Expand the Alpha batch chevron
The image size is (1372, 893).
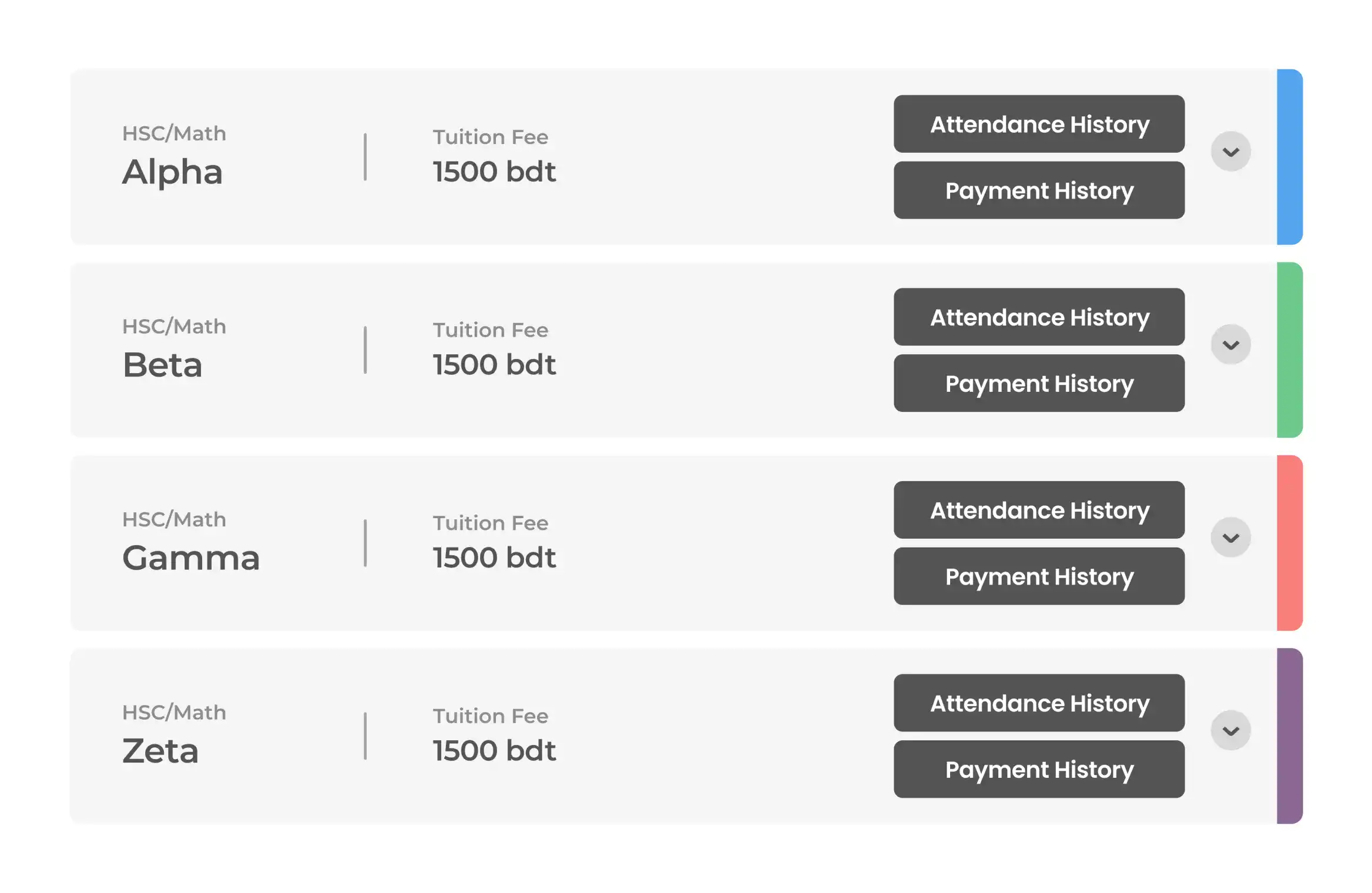click(1230, 152)
